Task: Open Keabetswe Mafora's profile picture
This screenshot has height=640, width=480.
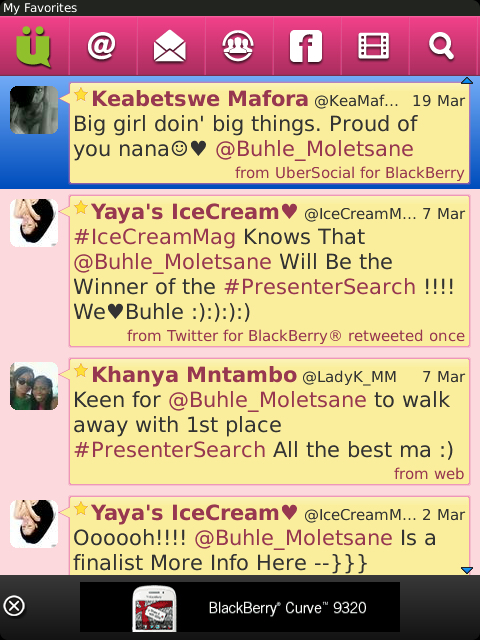Action: pyautogui.click(x=34, y=110)
